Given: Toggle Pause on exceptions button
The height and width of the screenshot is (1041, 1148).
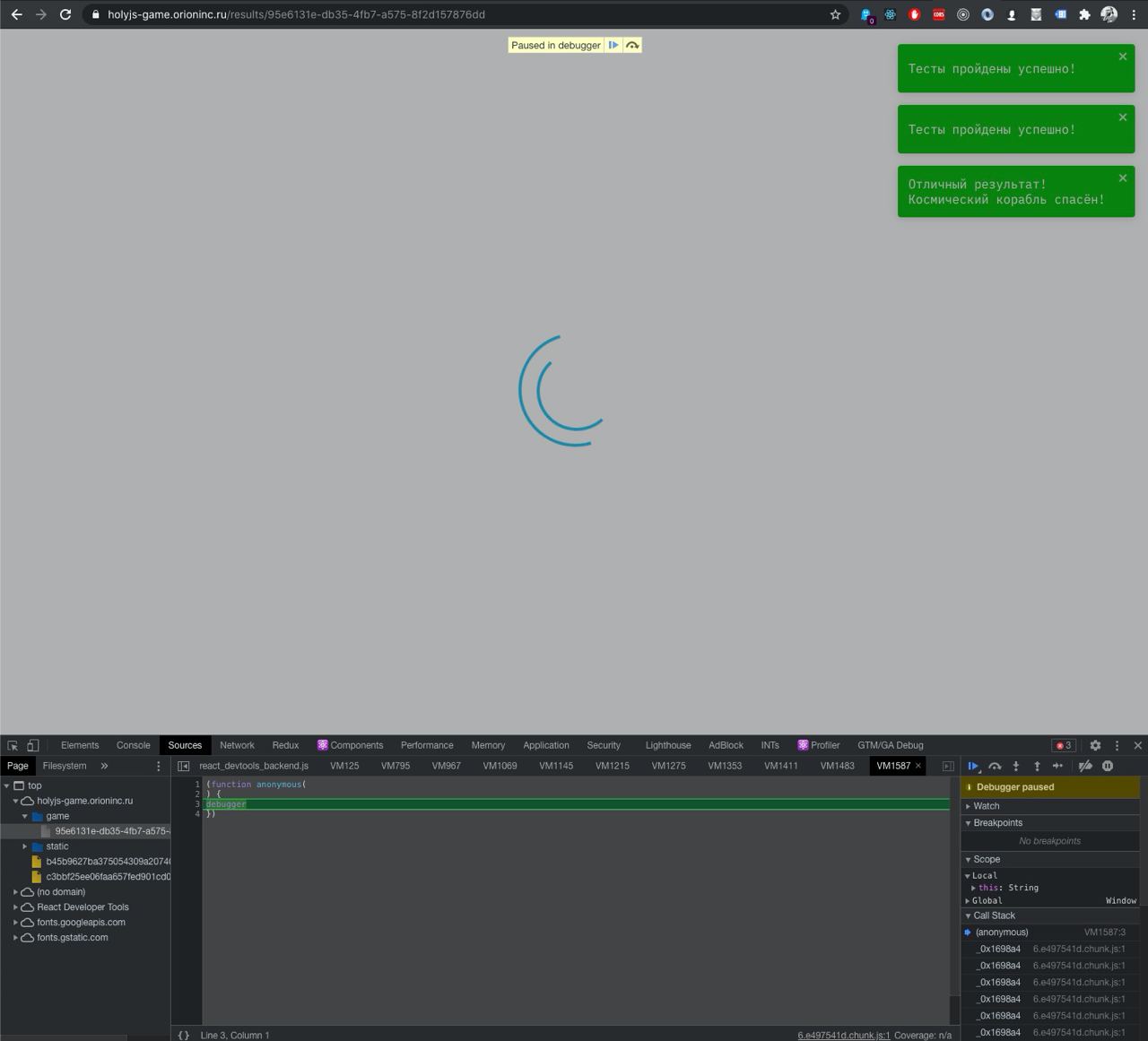Looking at the screenshot, I should point(1108,766).
